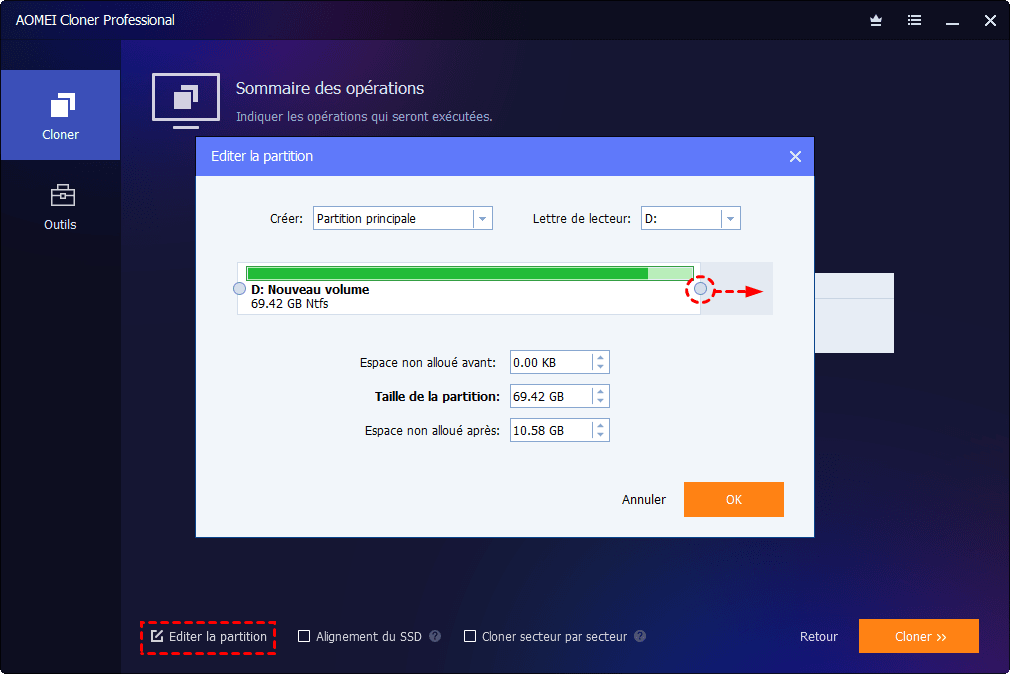Click help icon beside Cloner secteur par secteur
Viewport: 1010px width, 674px height.
(x=640, y=636)
